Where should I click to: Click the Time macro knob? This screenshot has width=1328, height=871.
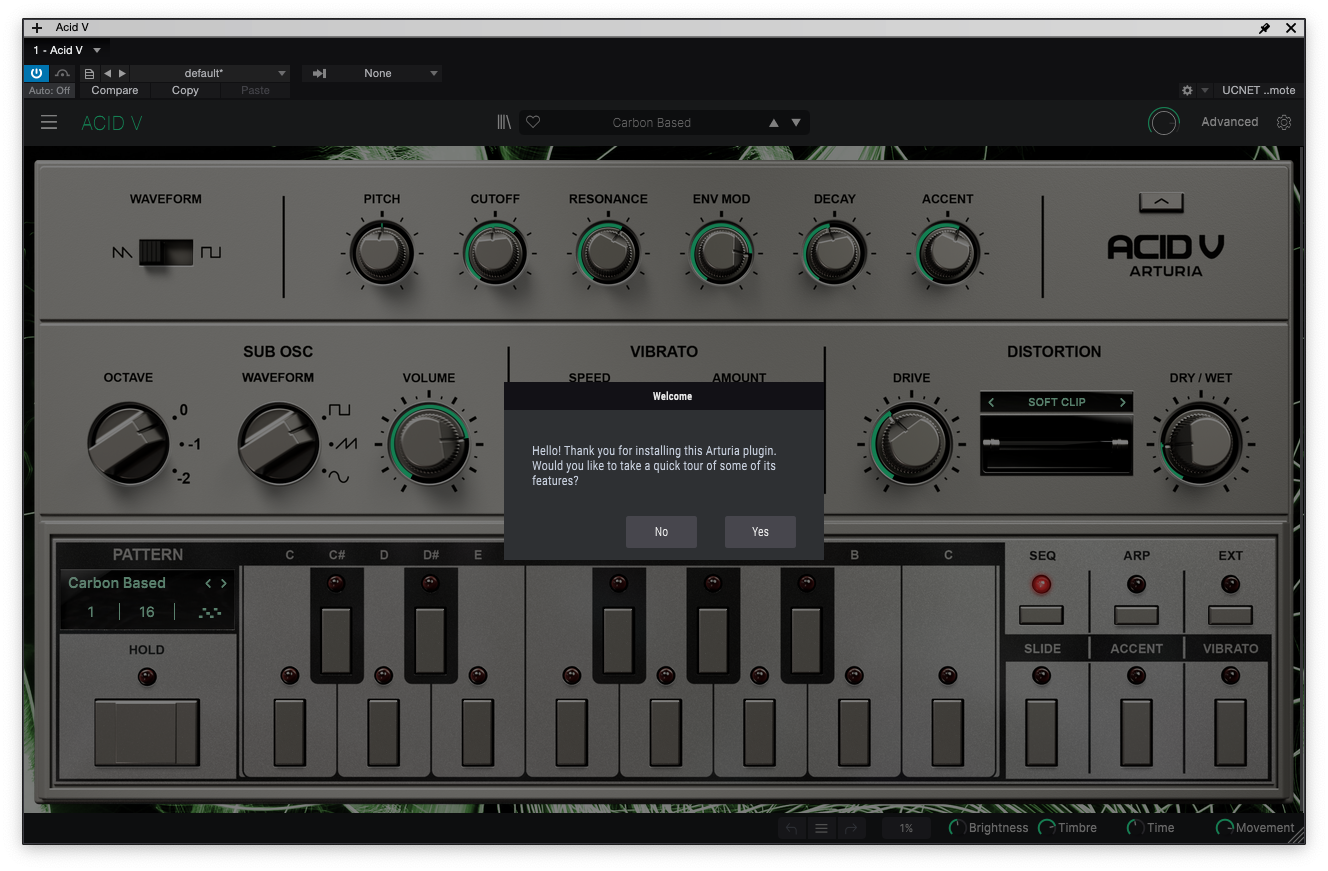pos(1135,828)
